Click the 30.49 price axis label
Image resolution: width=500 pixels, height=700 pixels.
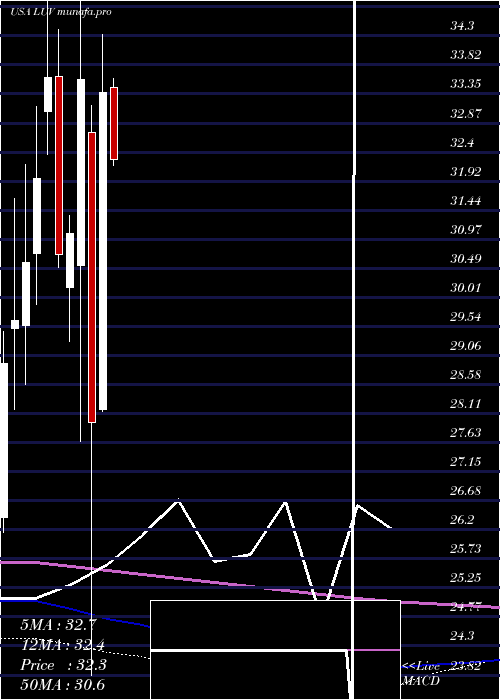466,259
